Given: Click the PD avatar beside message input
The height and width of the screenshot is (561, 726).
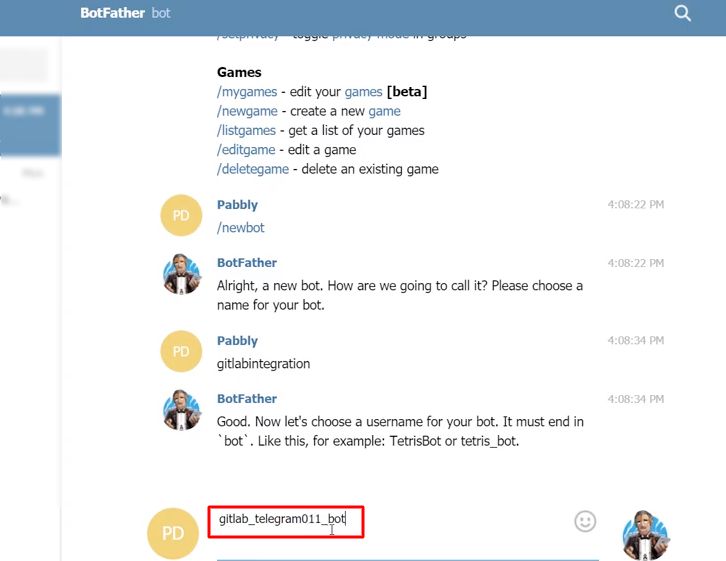Looking at the screenshot, I should pyautogui.click(x=173, y=534).
